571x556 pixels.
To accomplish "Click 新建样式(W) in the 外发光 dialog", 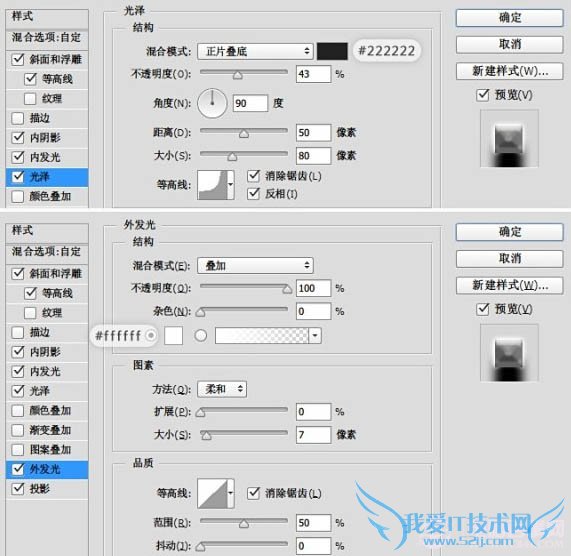I will tap(509, 285).
